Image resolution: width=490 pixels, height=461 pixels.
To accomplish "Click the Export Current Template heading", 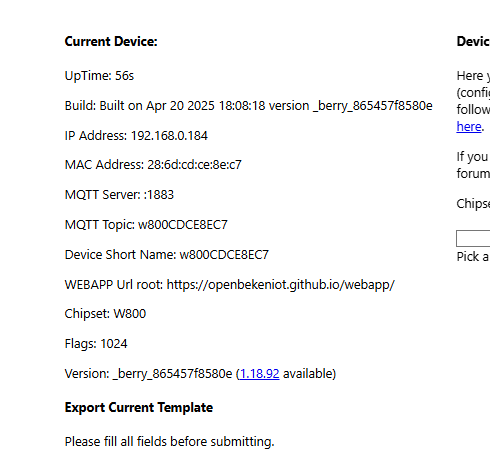I will 139,408.
